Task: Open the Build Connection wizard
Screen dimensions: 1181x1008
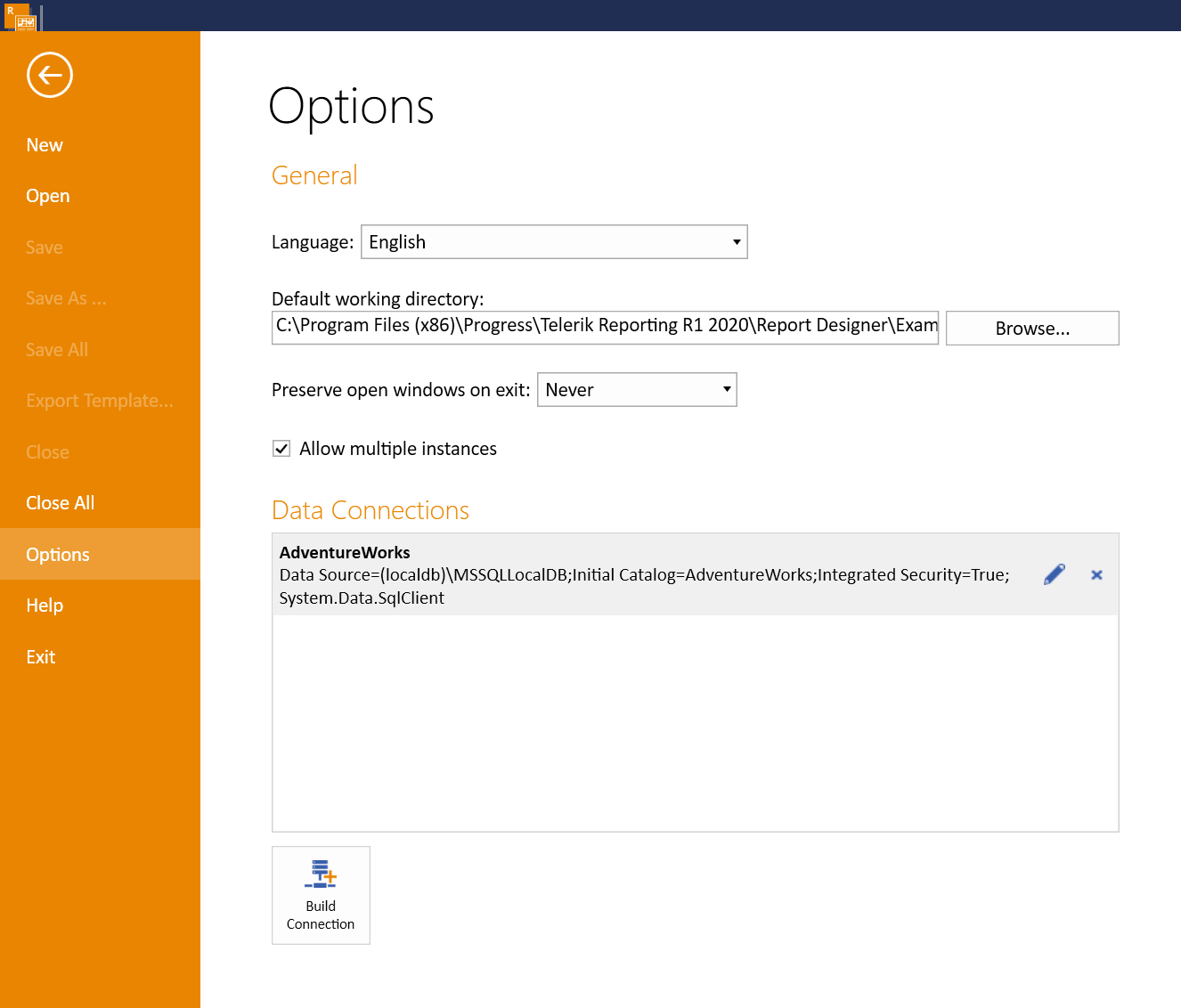Action: 321,894
